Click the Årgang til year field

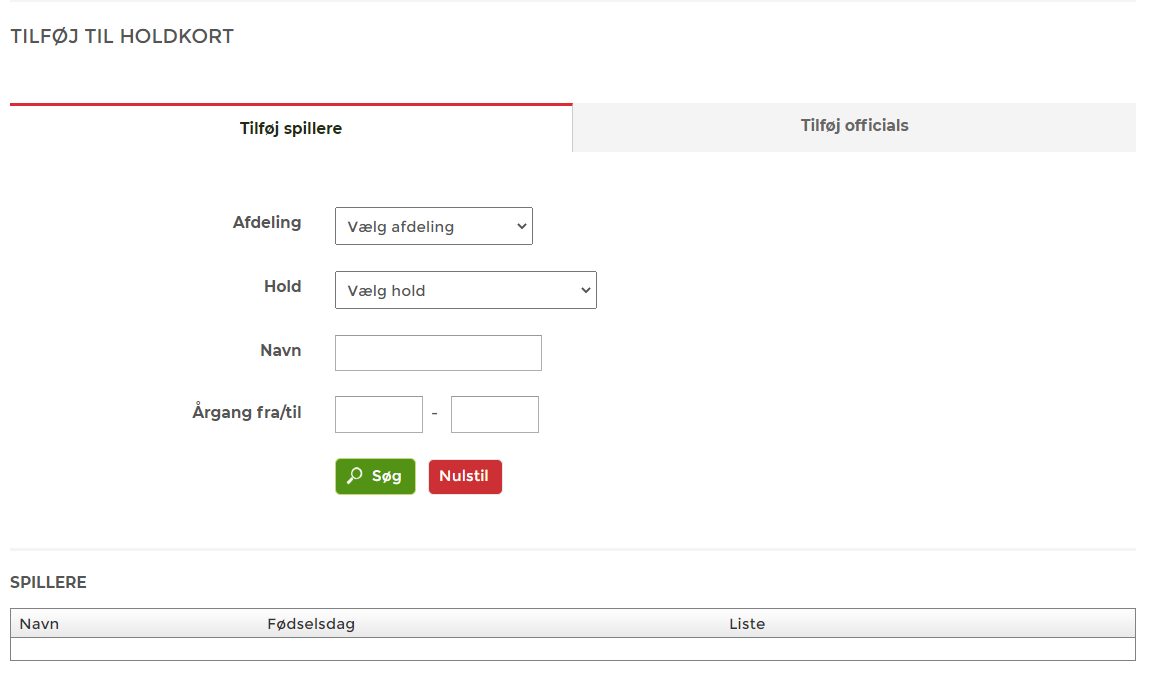(495, 415)
